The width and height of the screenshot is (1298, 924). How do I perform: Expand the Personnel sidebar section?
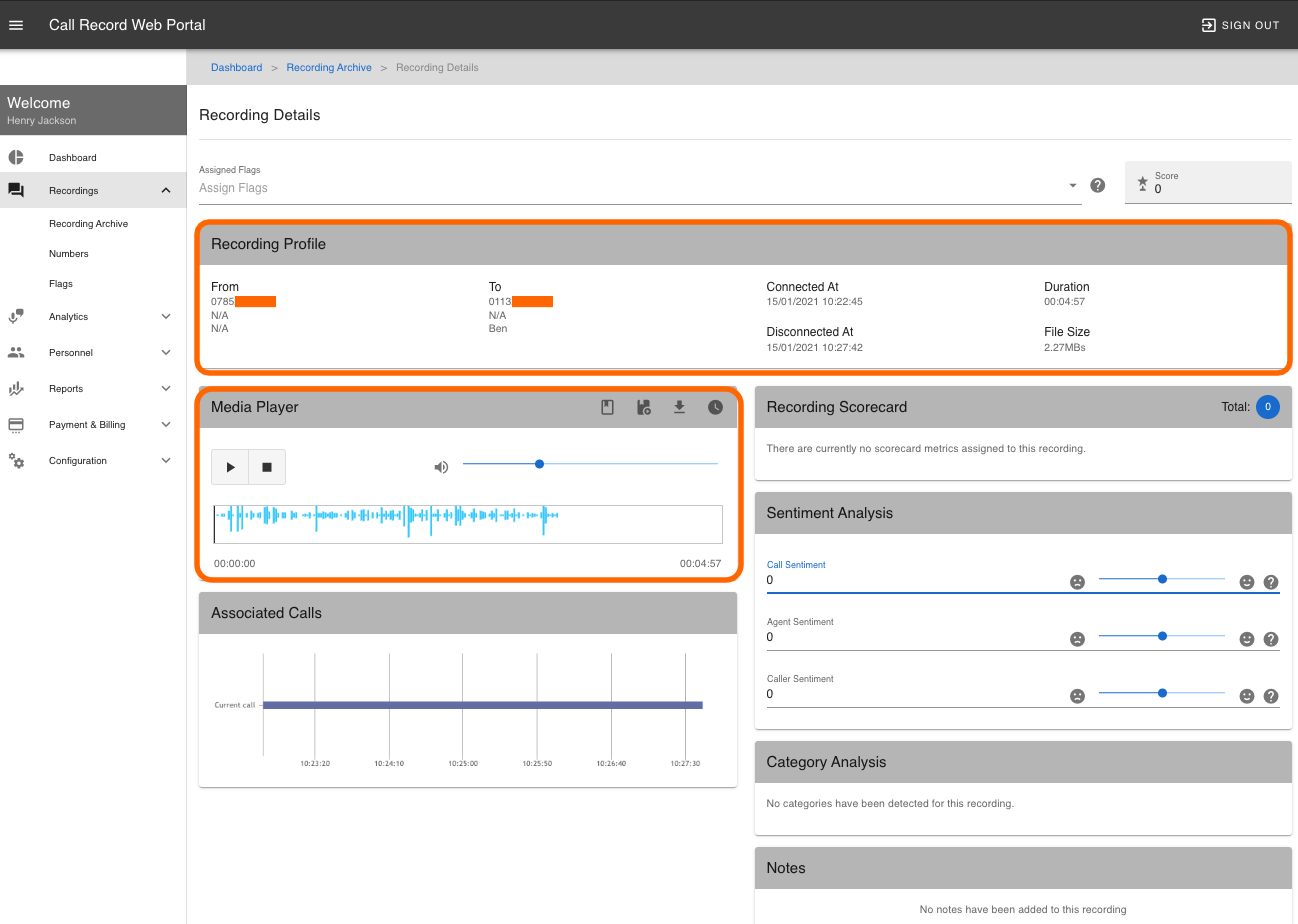point(93,353)
